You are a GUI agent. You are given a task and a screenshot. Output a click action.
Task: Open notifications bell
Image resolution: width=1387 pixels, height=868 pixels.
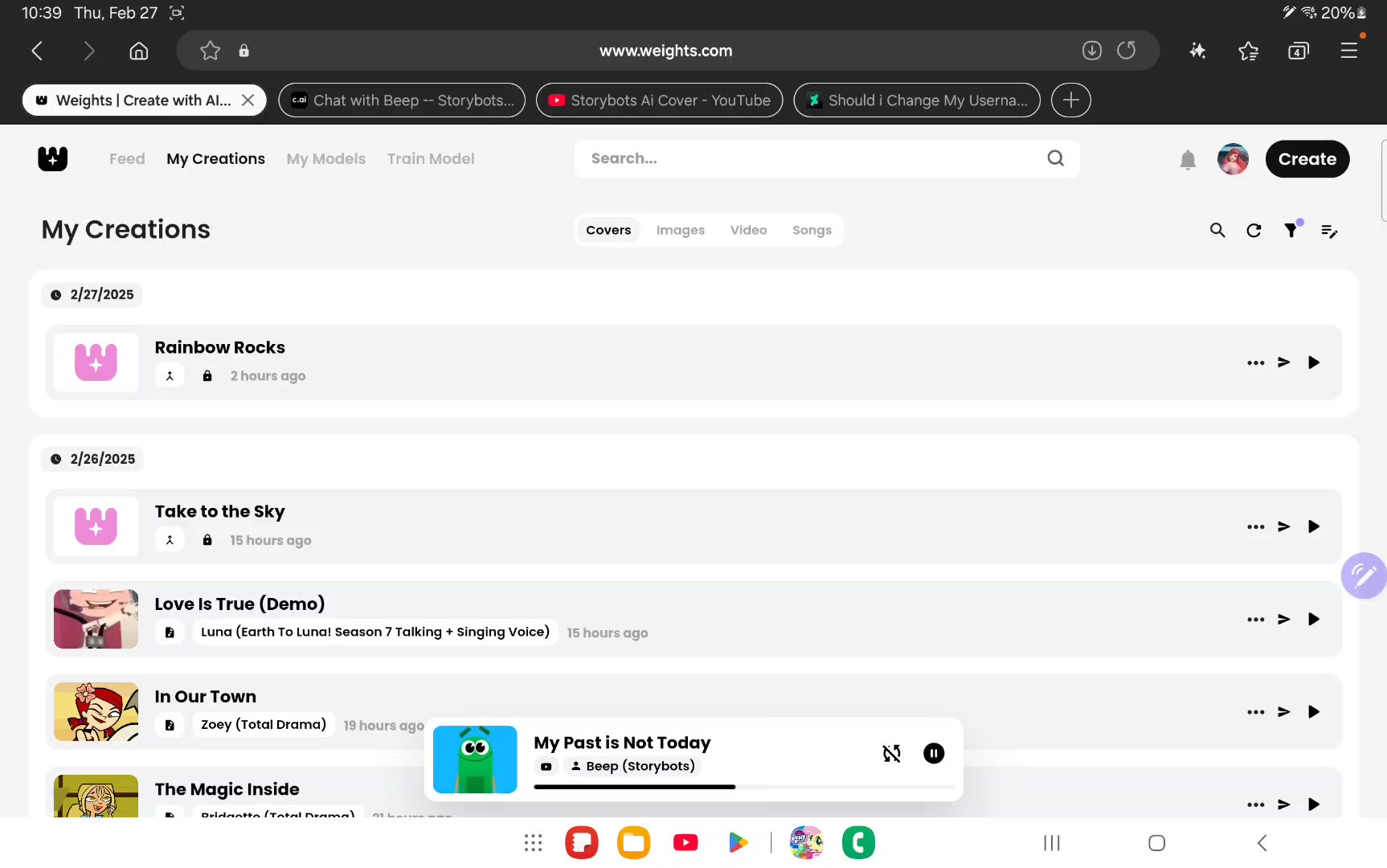click(x=1188, y=160)
